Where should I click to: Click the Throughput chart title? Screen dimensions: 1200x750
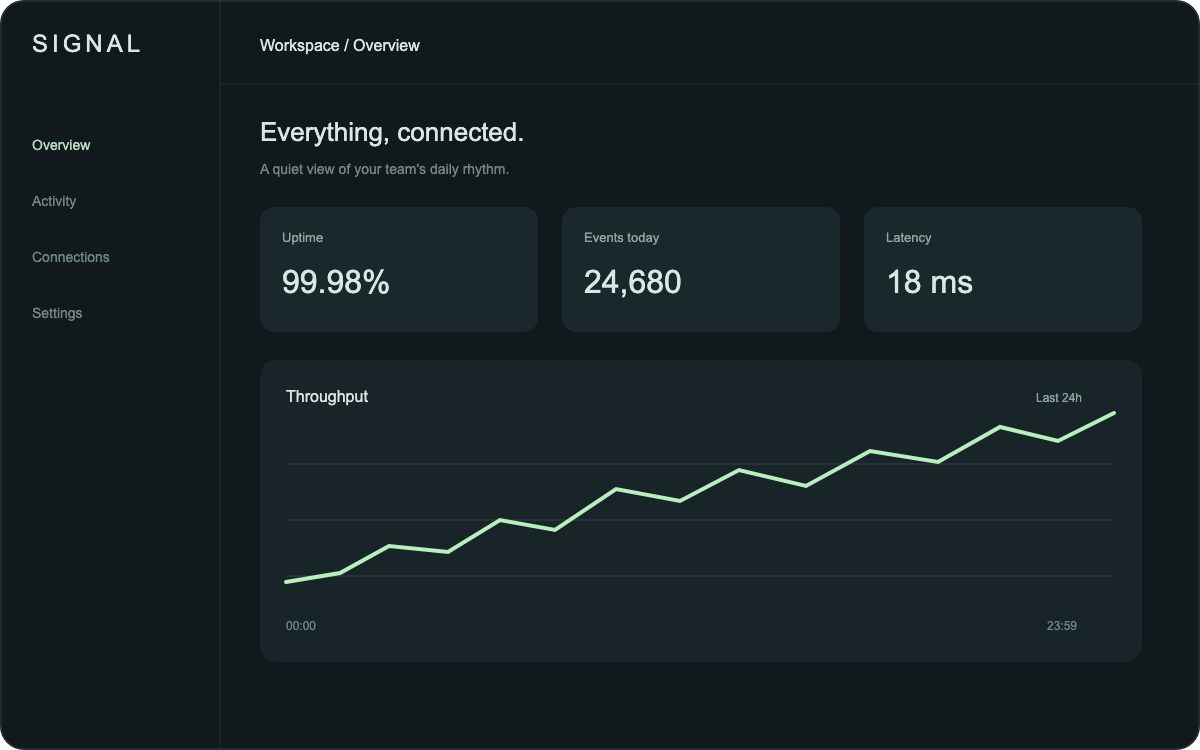[x=327, y=397]
